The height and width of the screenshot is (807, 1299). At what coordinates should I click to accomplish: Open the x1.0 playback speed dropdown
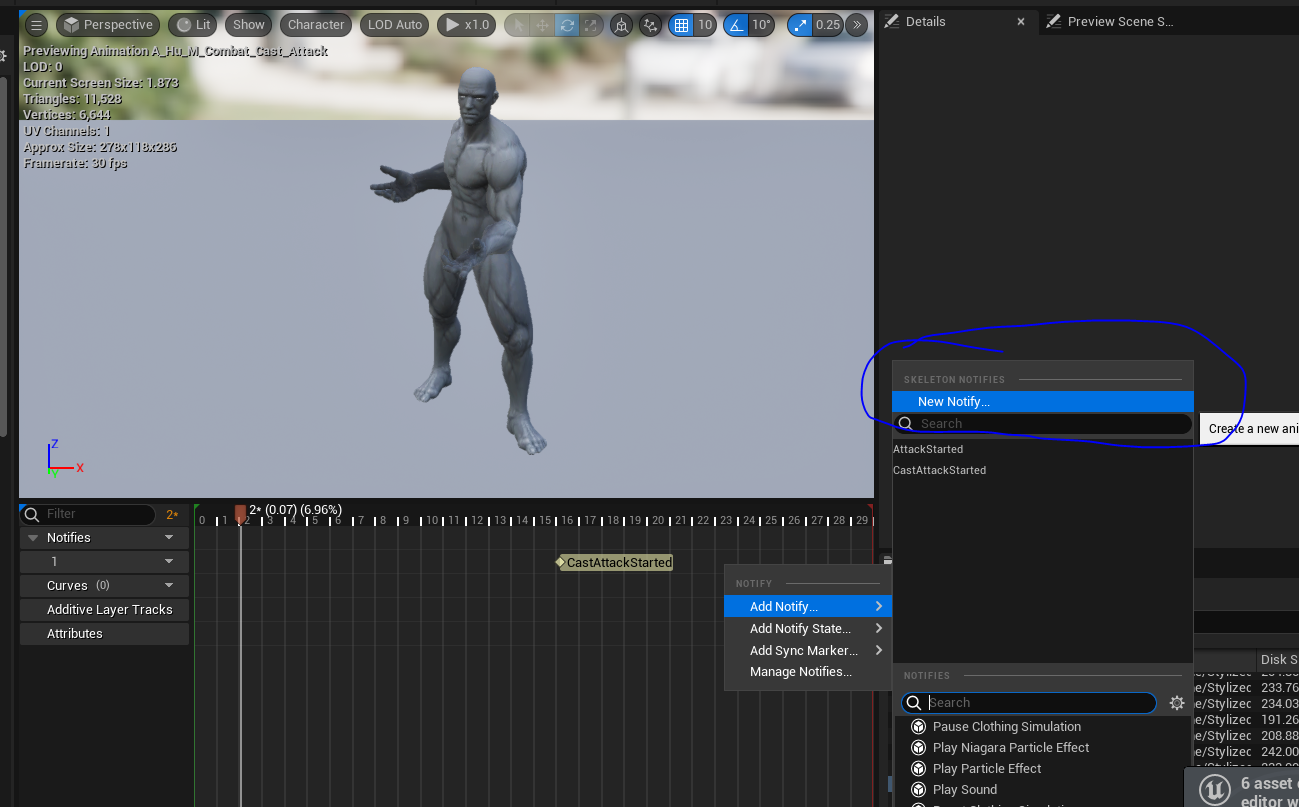(x=467, y=25)
